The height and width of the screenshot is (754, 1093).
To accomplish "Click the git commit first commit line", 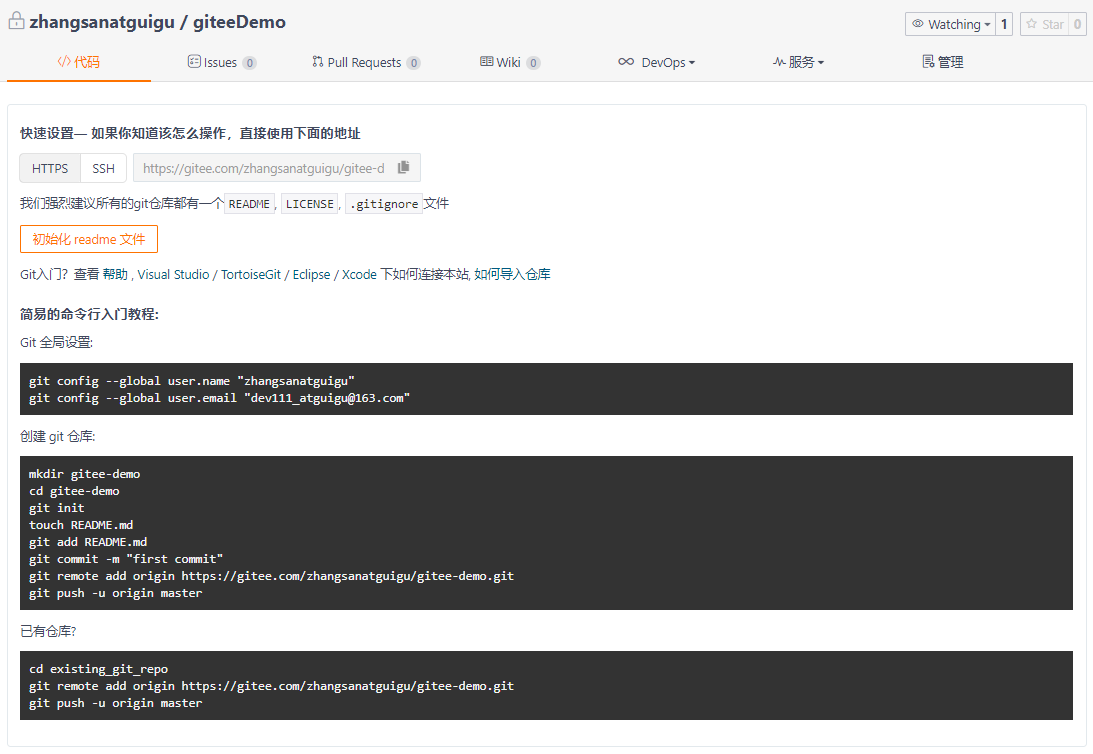I will tap(126, 559).
